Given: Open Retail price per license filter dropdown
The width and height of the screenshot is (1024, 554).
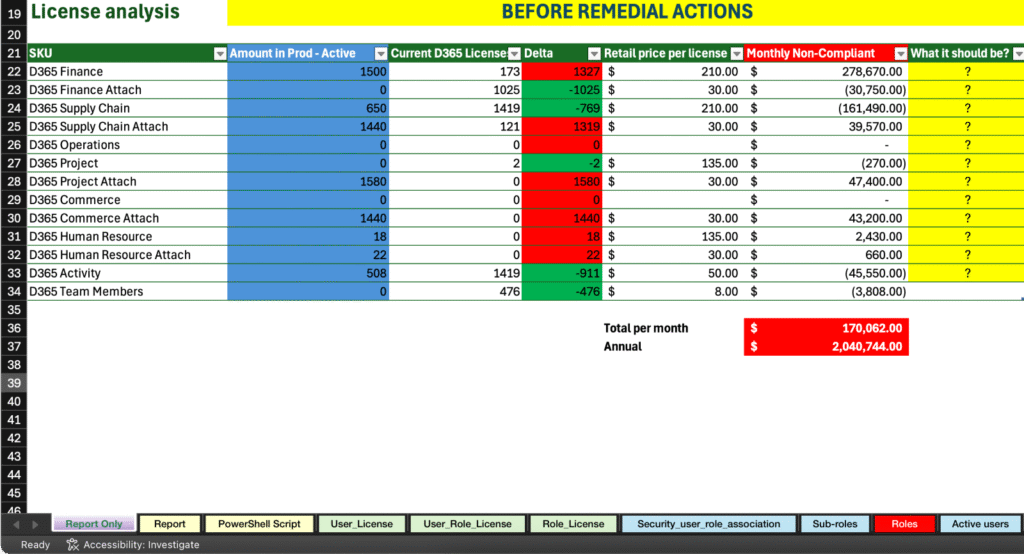Looking at the screenshot, I should click(737, 54).
